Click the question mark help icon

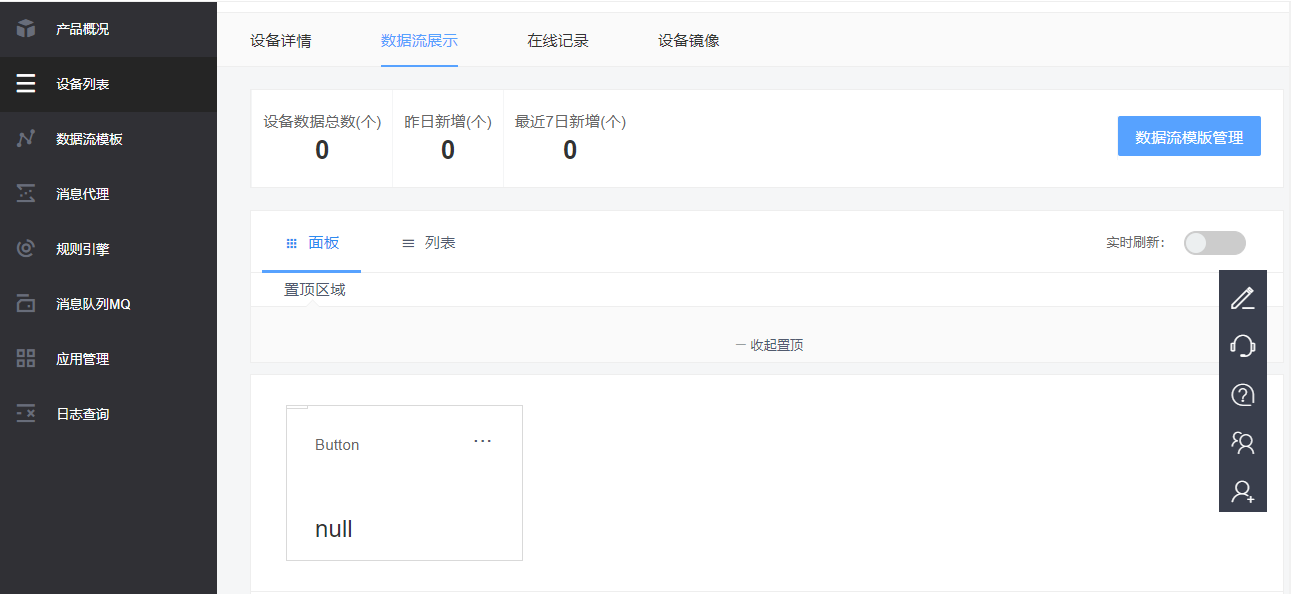pos(1243,394)
